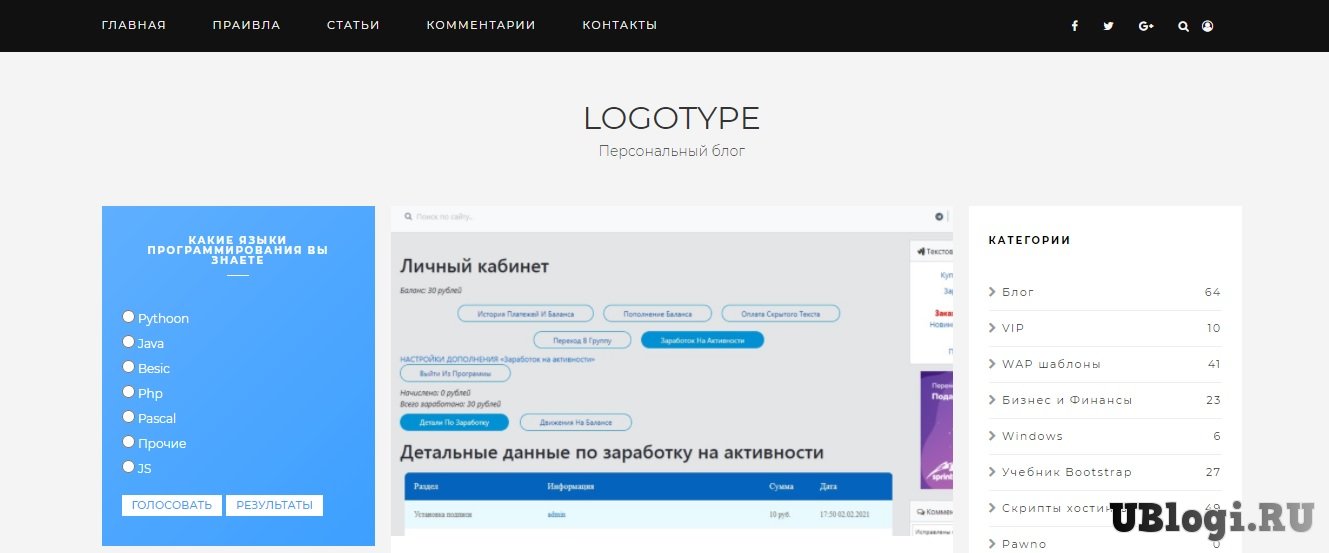
Task: Select the JS poll option
Action: [x=128, y=467]
